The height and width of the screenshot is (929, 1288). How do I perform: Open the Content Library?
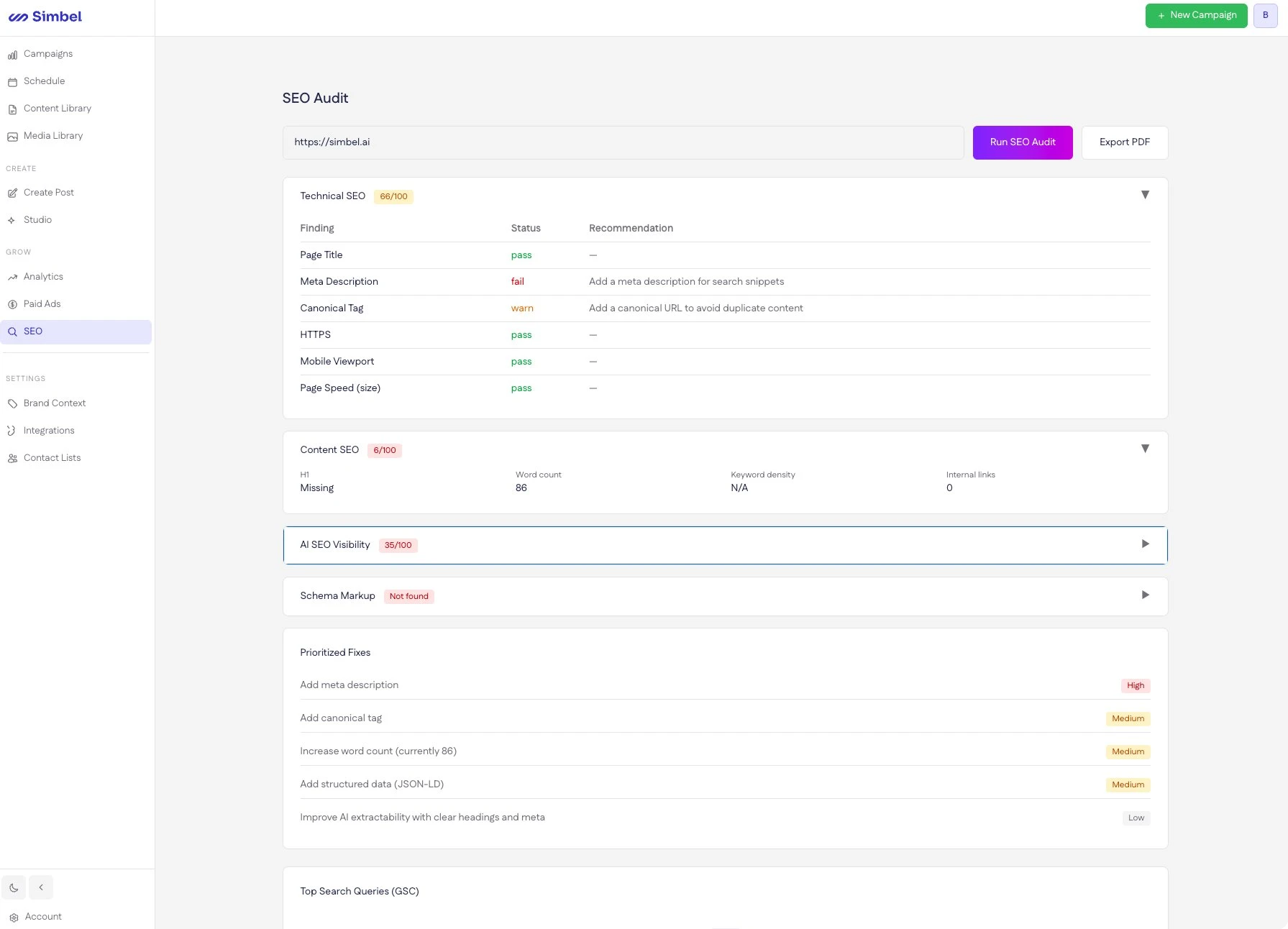(x=57, y=108)
